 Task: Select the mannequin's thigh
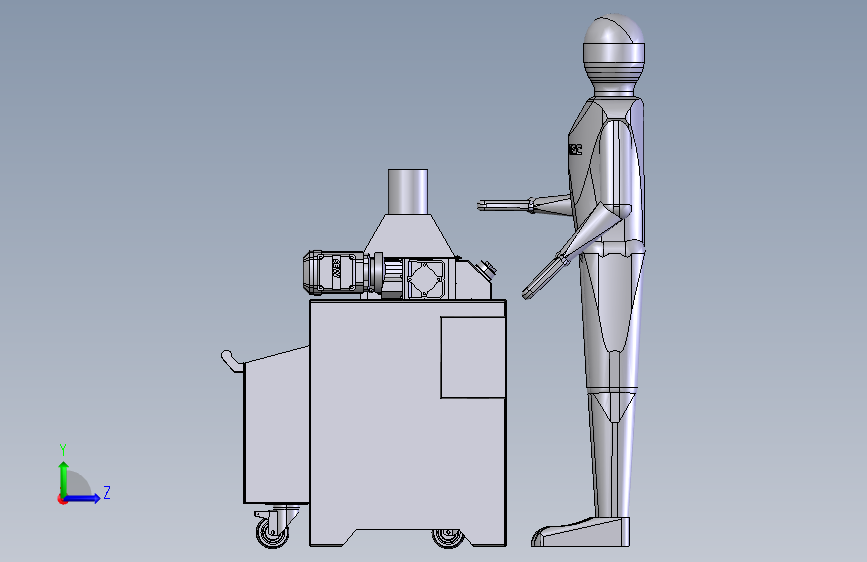pos(611,321)
